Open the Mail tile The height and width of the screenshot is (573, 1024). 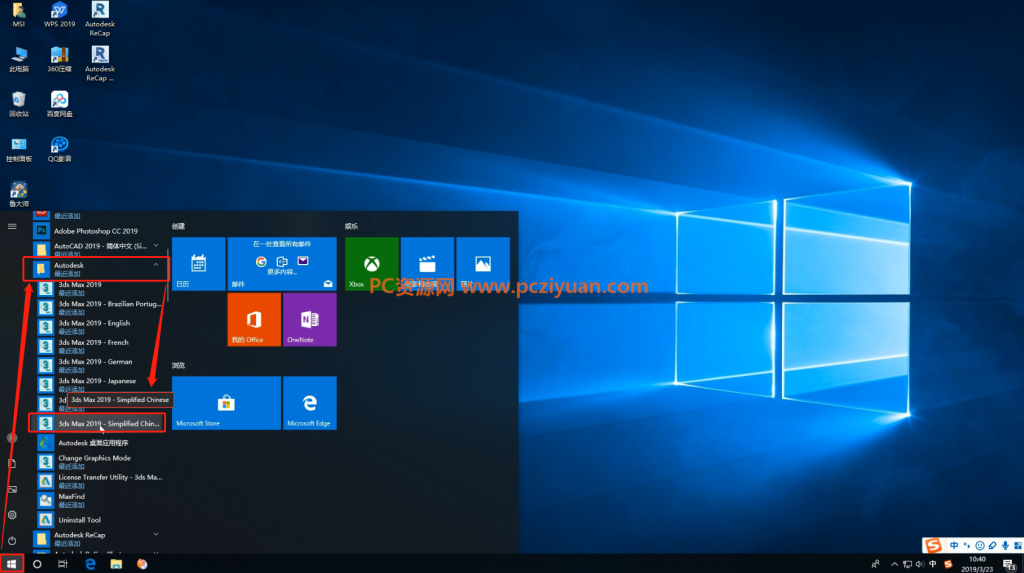(x=281, y=263)
